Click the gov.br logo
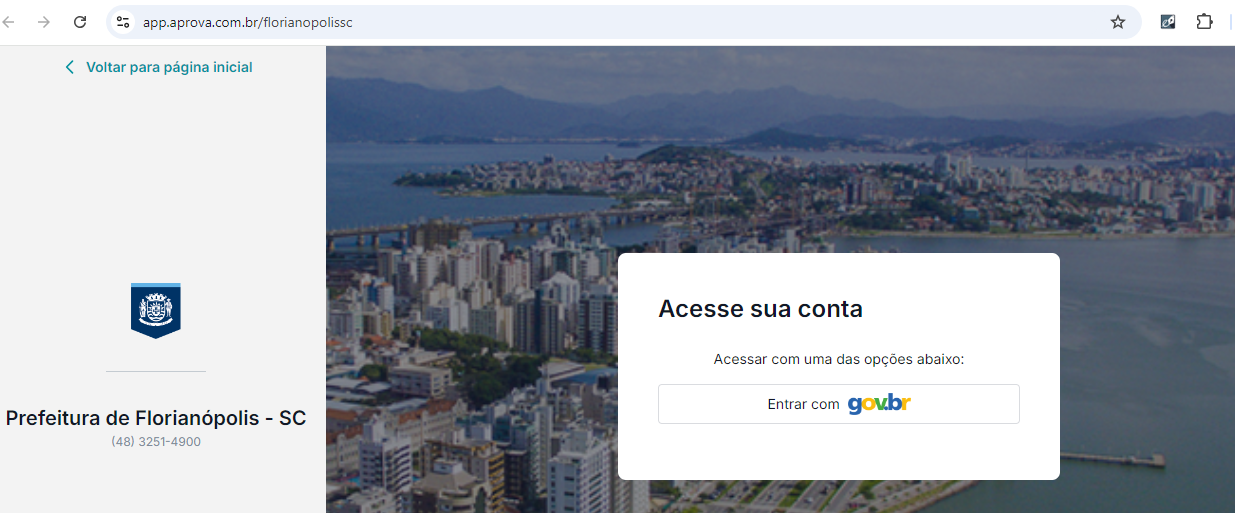Viewport: 1235px width, 513px height. [879, 404]
